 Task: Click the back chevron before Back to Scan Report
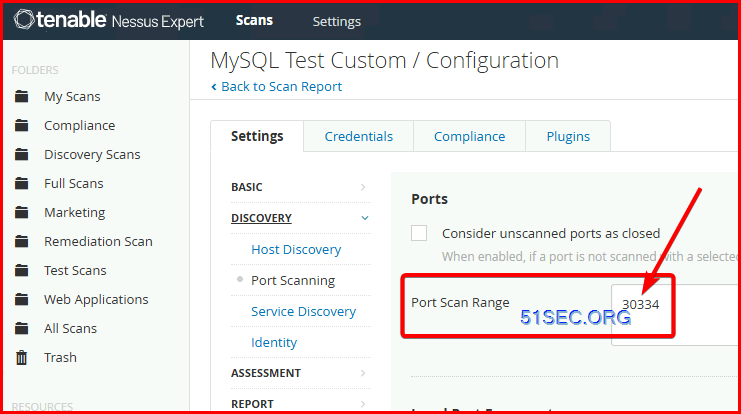pyautogui.click(x=214, y=87)
